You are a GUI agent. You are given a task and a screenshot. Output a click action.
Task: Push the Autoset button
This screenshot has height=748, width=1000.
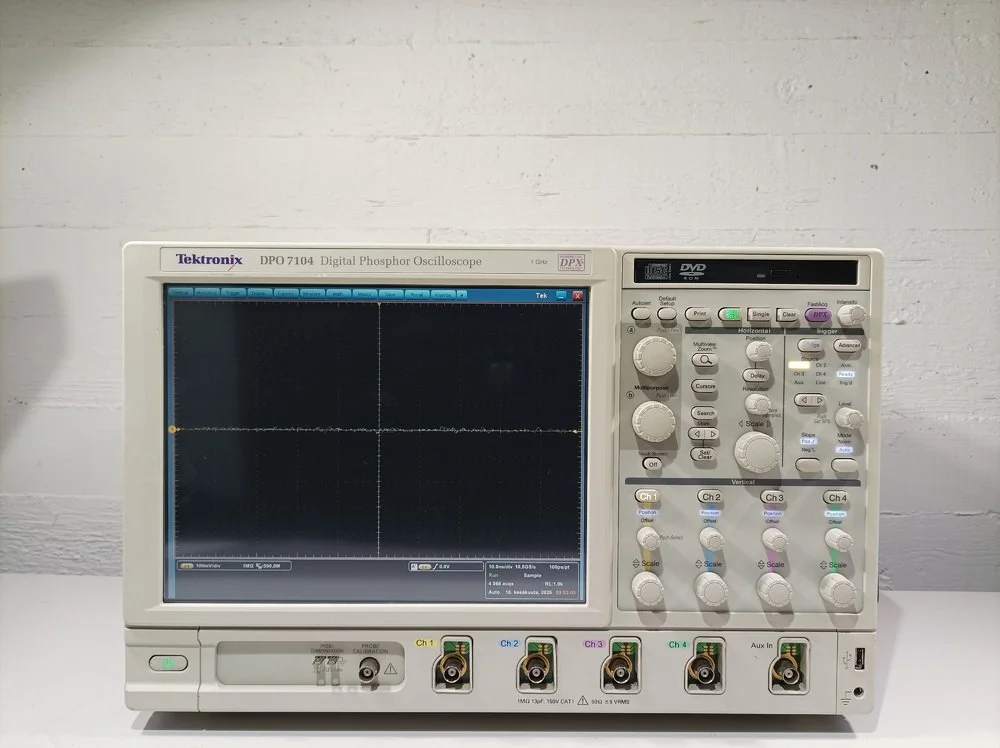[641, 314]
